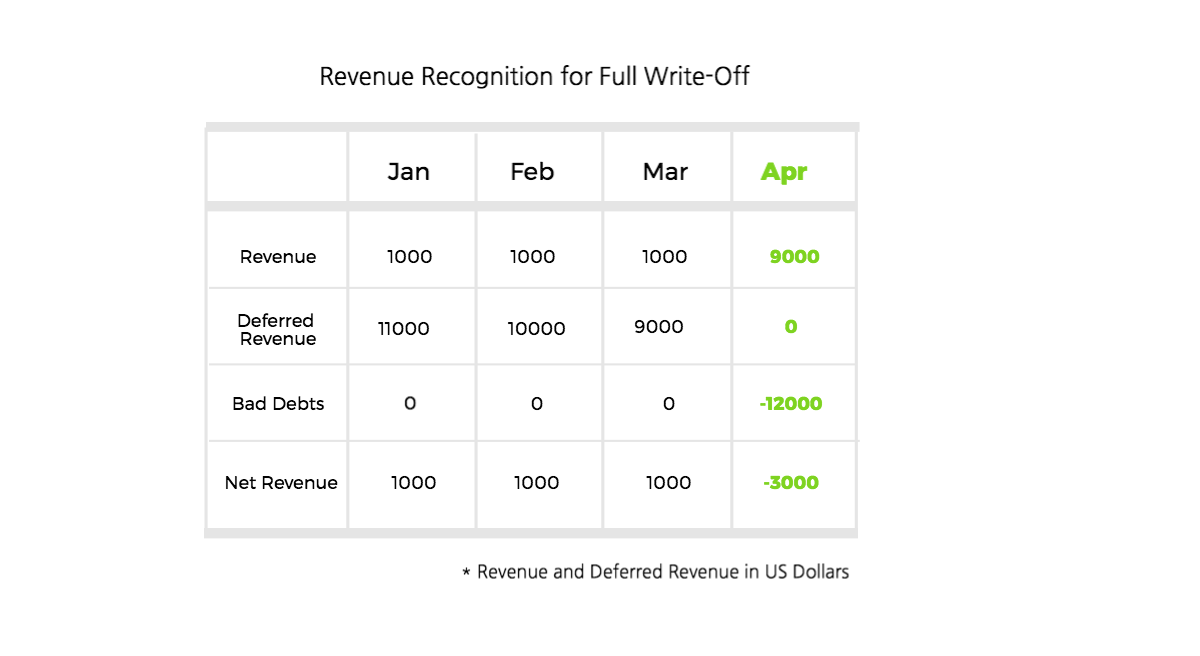1200x656 pixels.
Task: Click the green 0 April deferred revenue
Action: (791, 327)
